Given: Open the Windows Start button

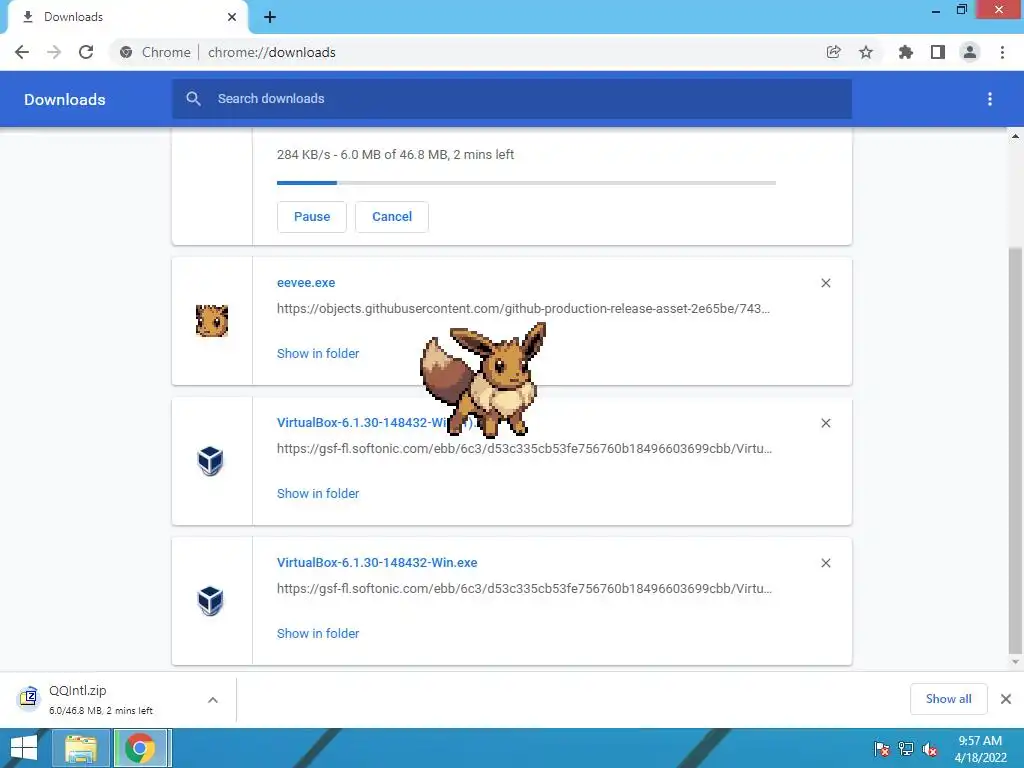Looking at the screenshot, I should pyautogui.click(x=24, y=748).
